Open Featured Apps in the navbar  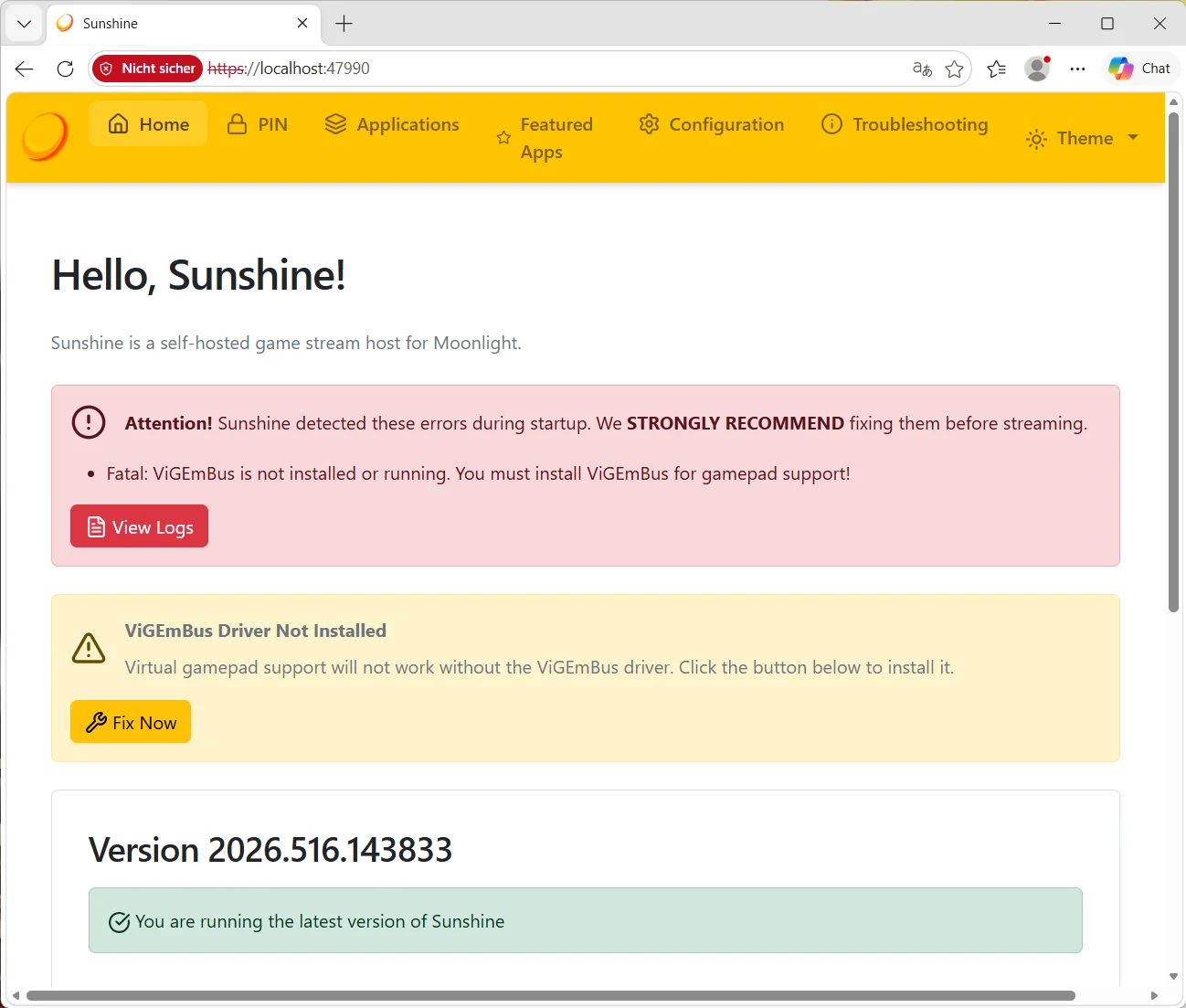pos(545,138)
